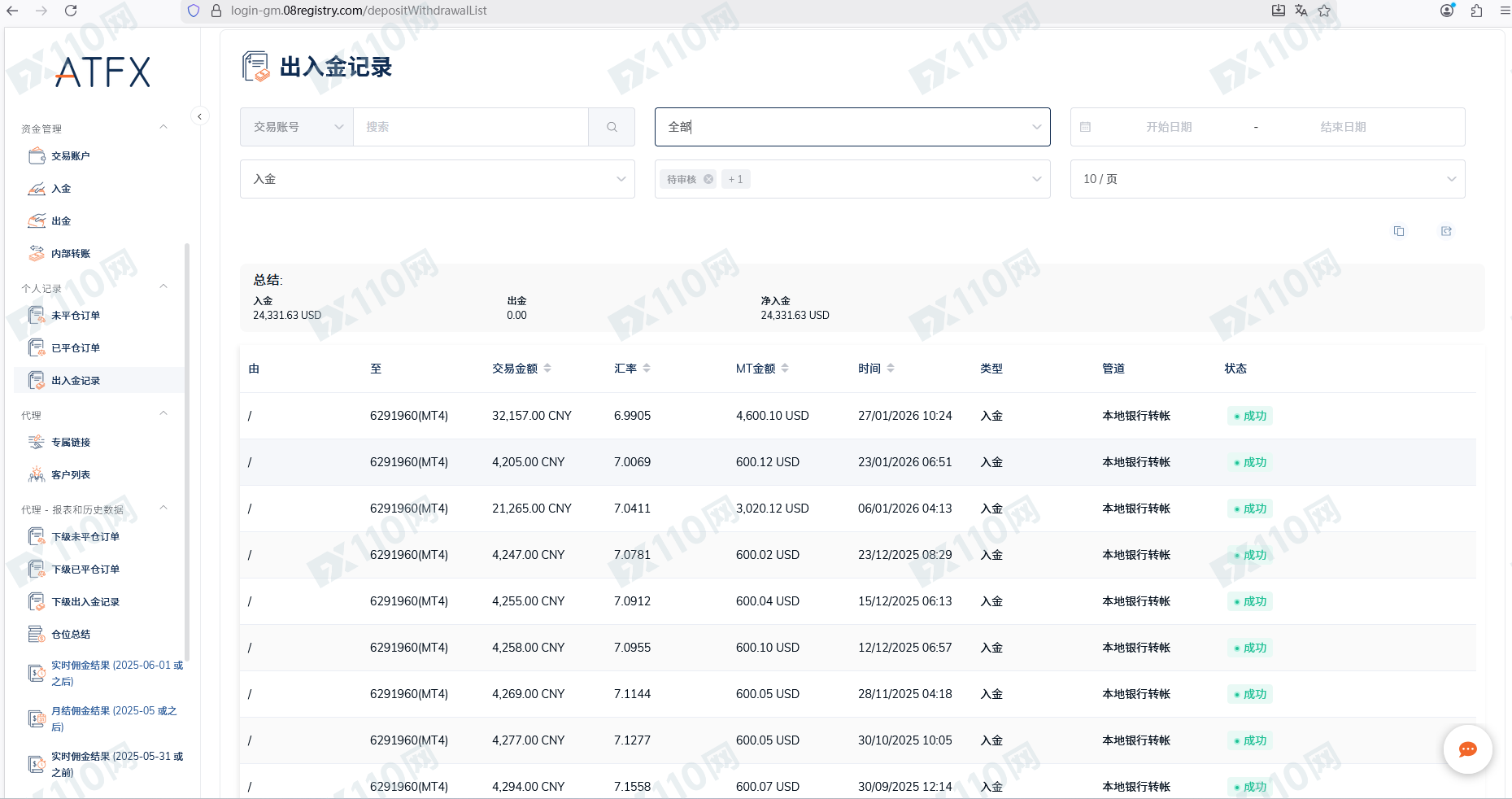This screenshot has width=1512, height=799.
Task: Go to 内部转账 in the sidebar
Action: click(71, 254)
